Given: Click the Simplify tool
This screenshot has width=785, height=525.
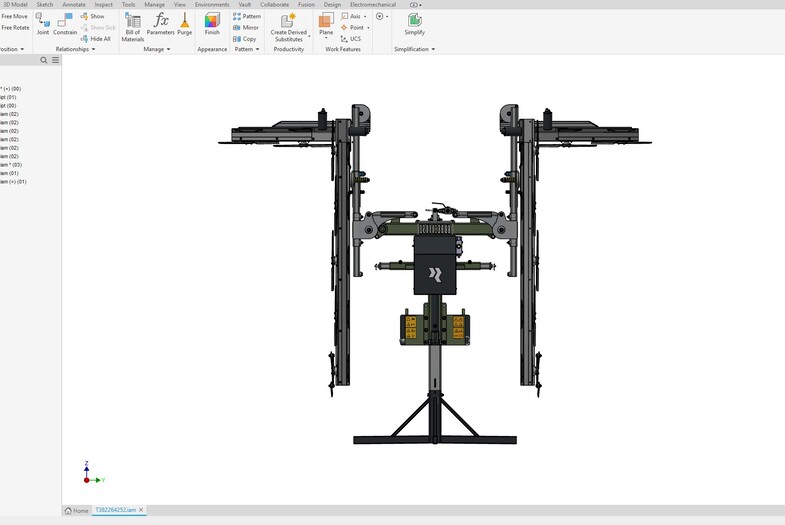Looking at the screenshot, I should [414, 21].
